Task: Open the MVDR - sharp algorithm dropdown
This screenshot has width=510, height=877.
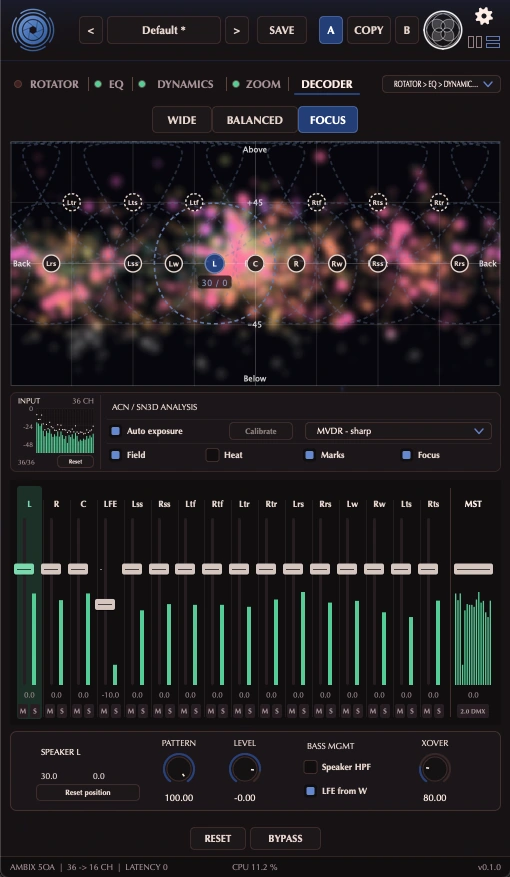Action: [x=398, y=431]
